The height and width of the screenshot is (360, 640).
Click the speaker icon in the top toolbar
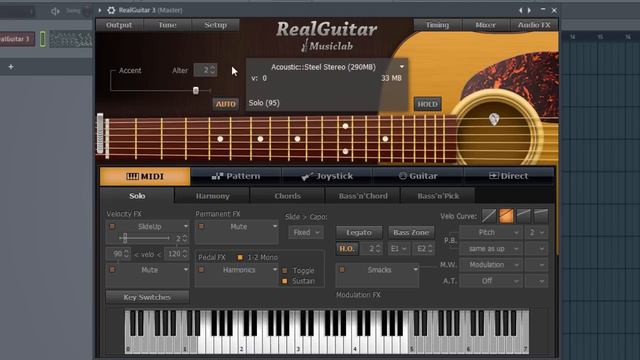point(56,11)
